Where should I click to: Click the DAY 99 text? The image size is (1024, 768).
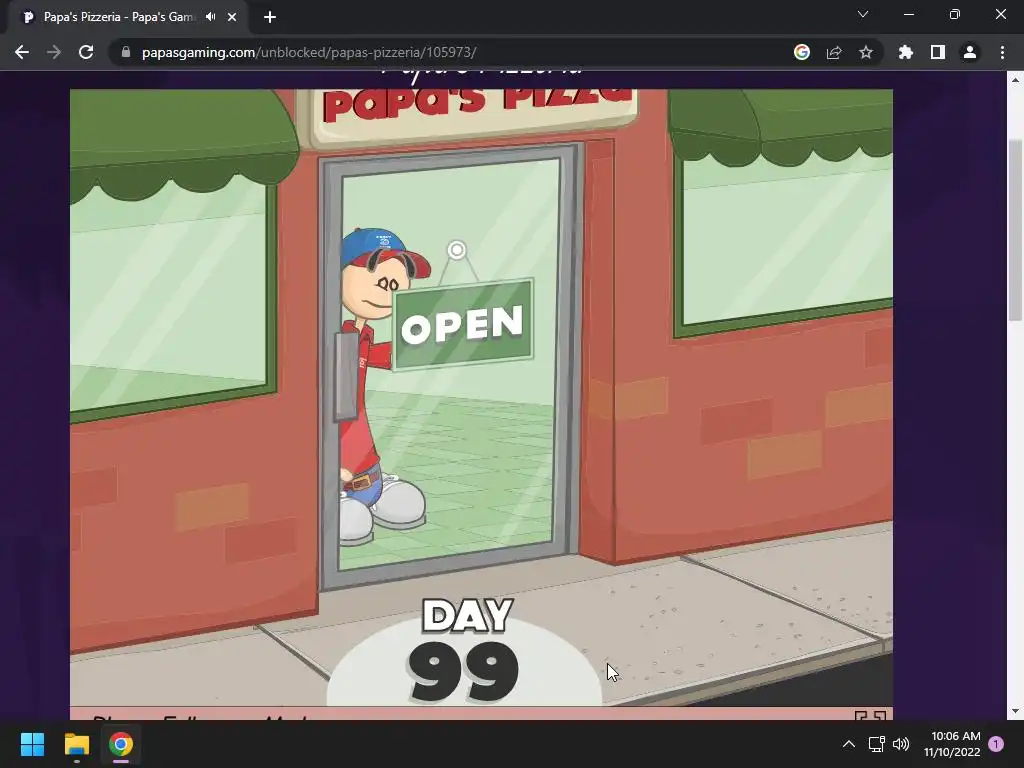pyautogui.click(x=466, y=652)
